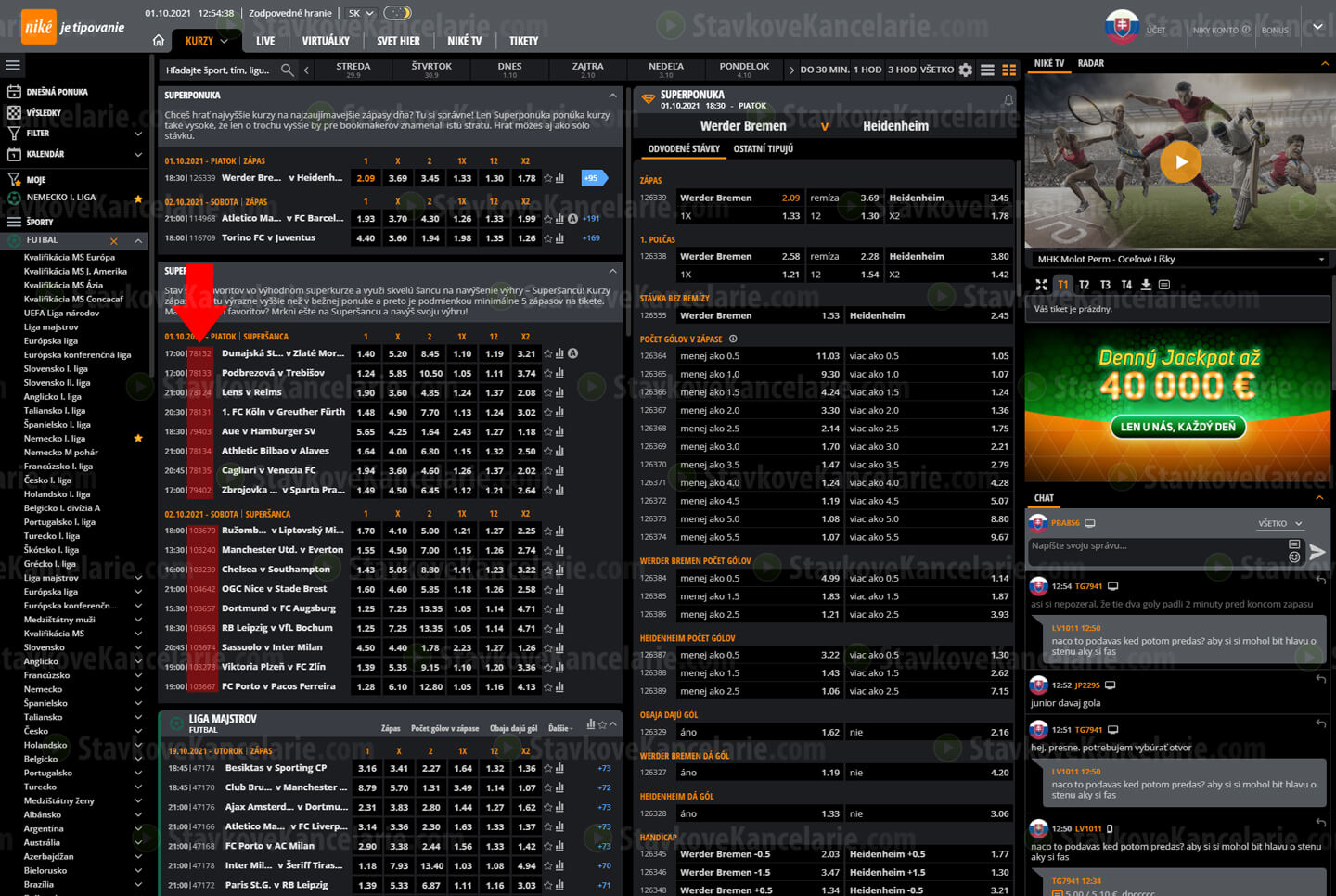1336x896 pixels.
Task: Open statistics icon for Dortmund v FC Augsburg
Action: [x=559, y=608]
